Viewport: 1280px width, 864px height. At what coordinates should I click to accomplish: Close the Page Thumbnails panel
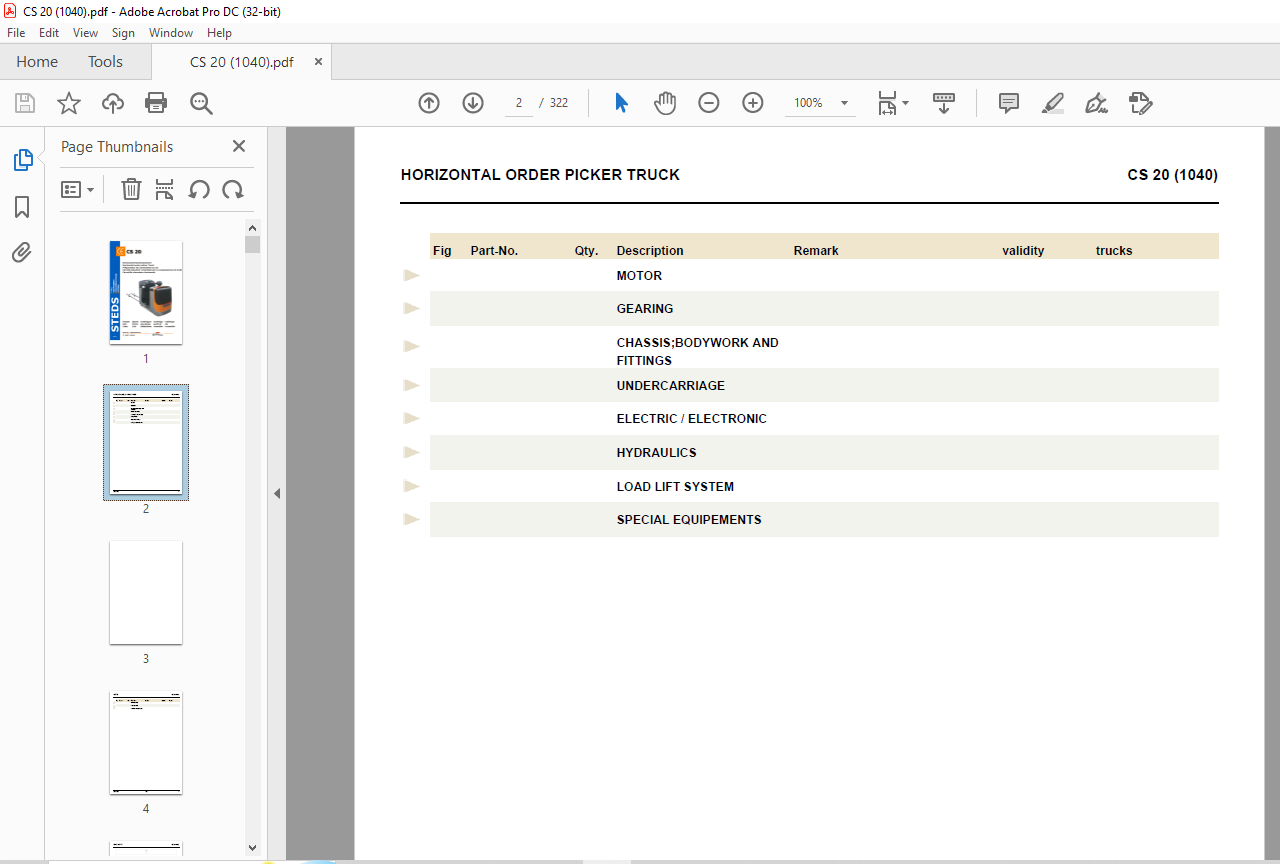pyautogui.click(x=239, y=146)
